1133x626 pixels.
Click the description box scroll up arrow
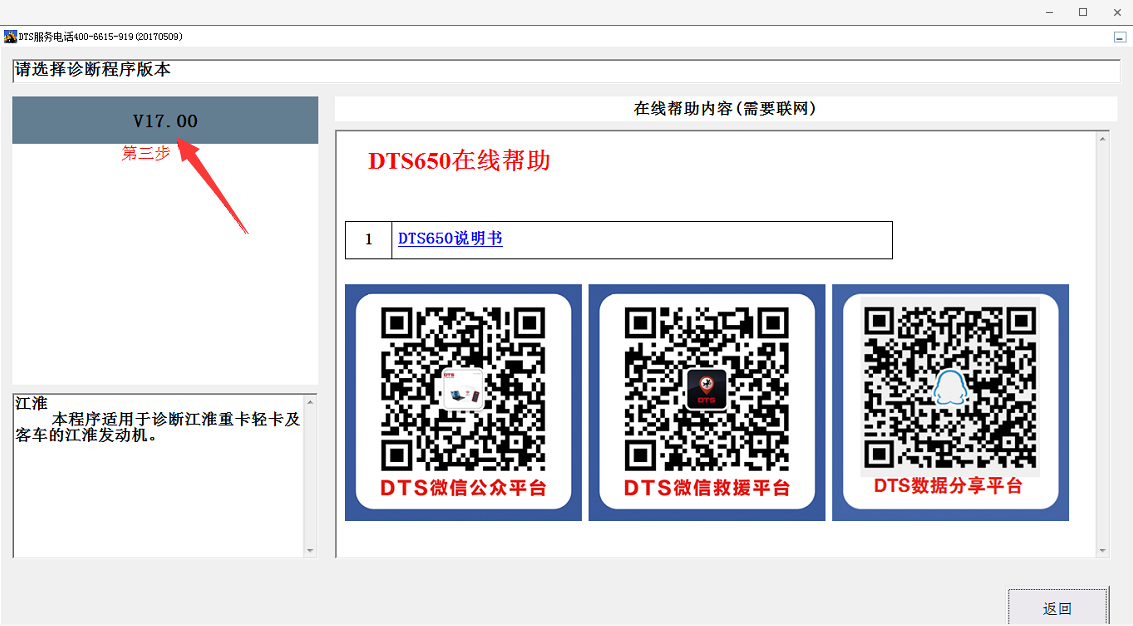(x=311, y=402)
